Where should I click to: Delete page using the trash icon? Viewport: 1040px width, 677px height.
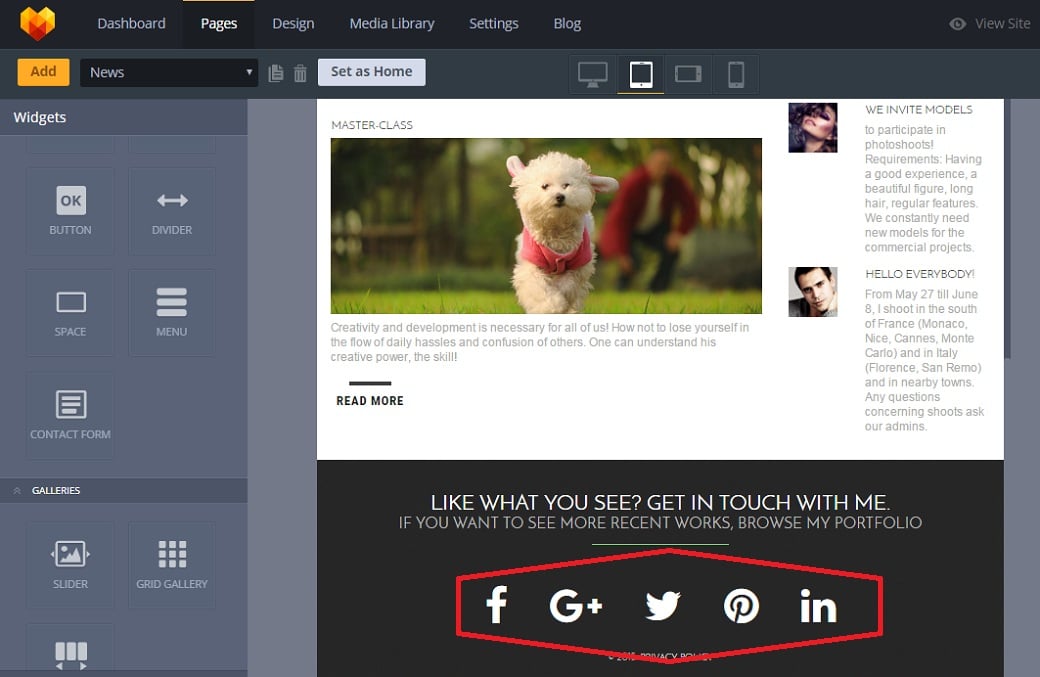pos(300,73)
